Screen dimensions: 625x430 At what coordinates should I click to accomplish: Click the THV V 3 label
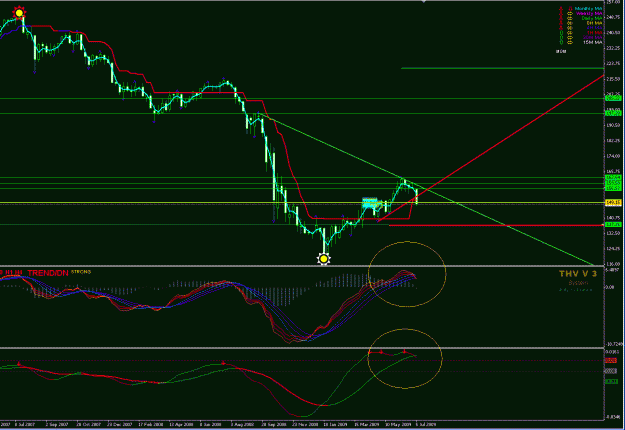click(x=577, y=273)
